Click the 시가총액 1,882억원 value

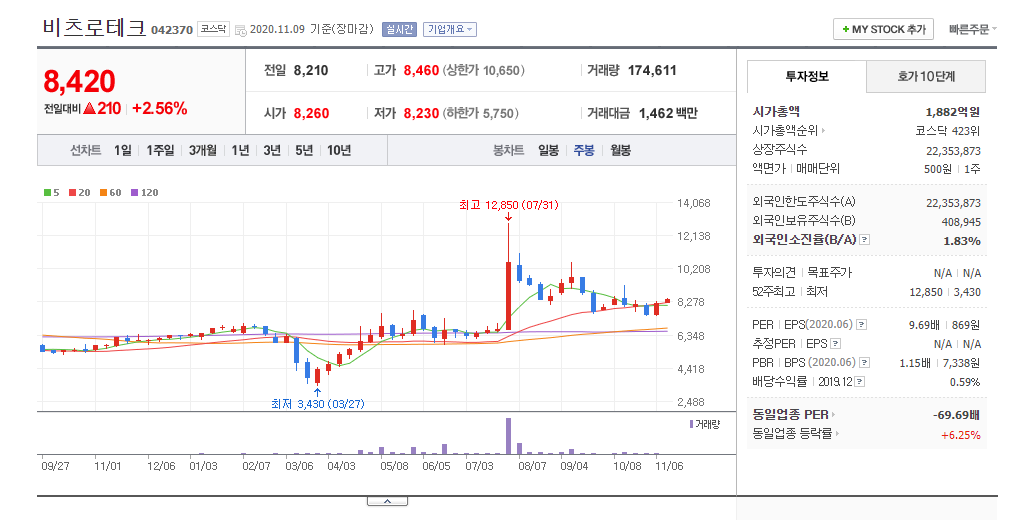(x=952, y=112)
